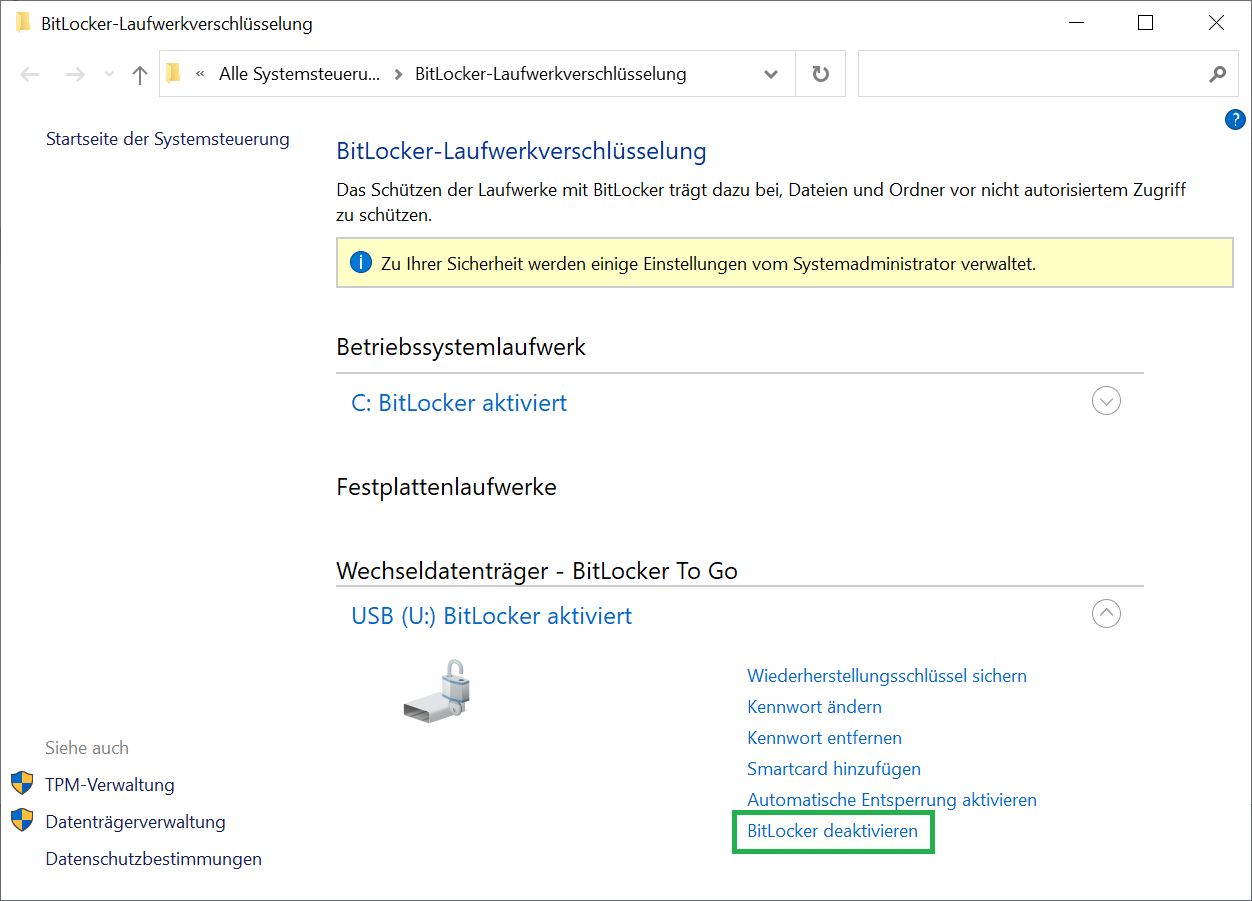
Task: Click the search magnifier icon
Action: 1217,74
